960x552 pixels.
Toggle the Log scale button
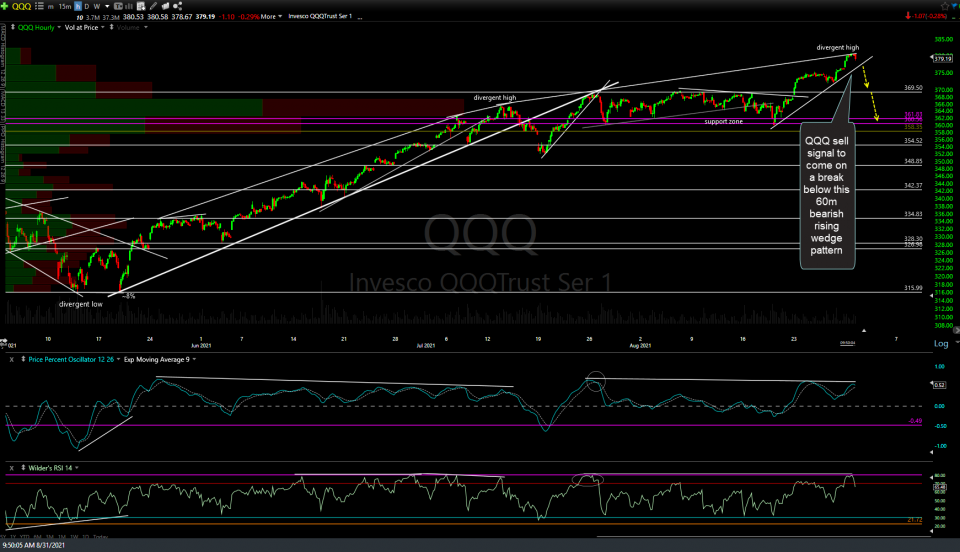(x=941, y=343)
